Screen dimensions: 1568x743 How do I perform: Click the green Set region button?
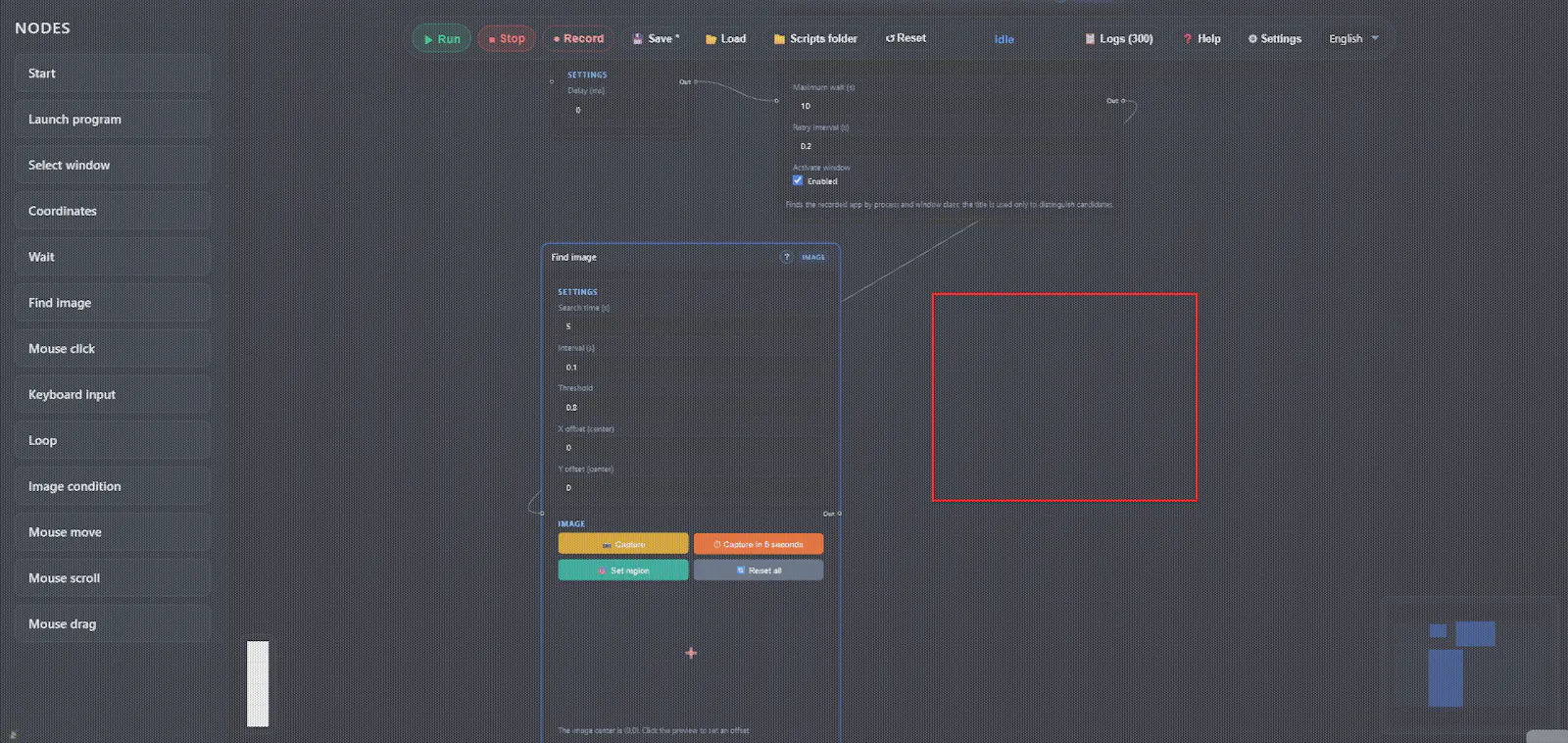tap(623, 570)
